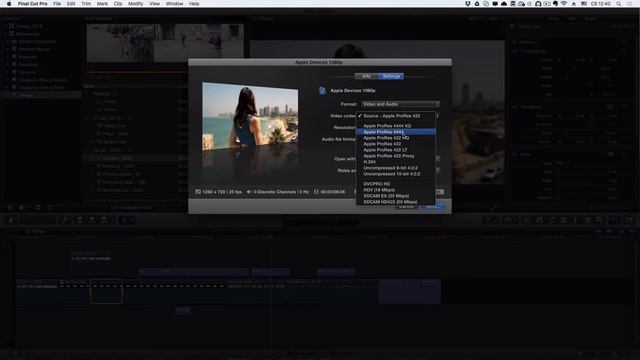Switch to the Info tab

(x=367, y=76)
